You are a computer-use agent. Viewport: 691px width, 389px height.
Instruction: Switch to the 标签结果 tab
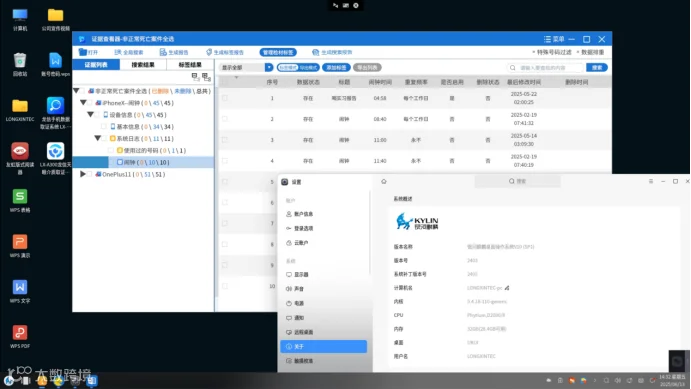pyautogui.click(x=190, y=65)
